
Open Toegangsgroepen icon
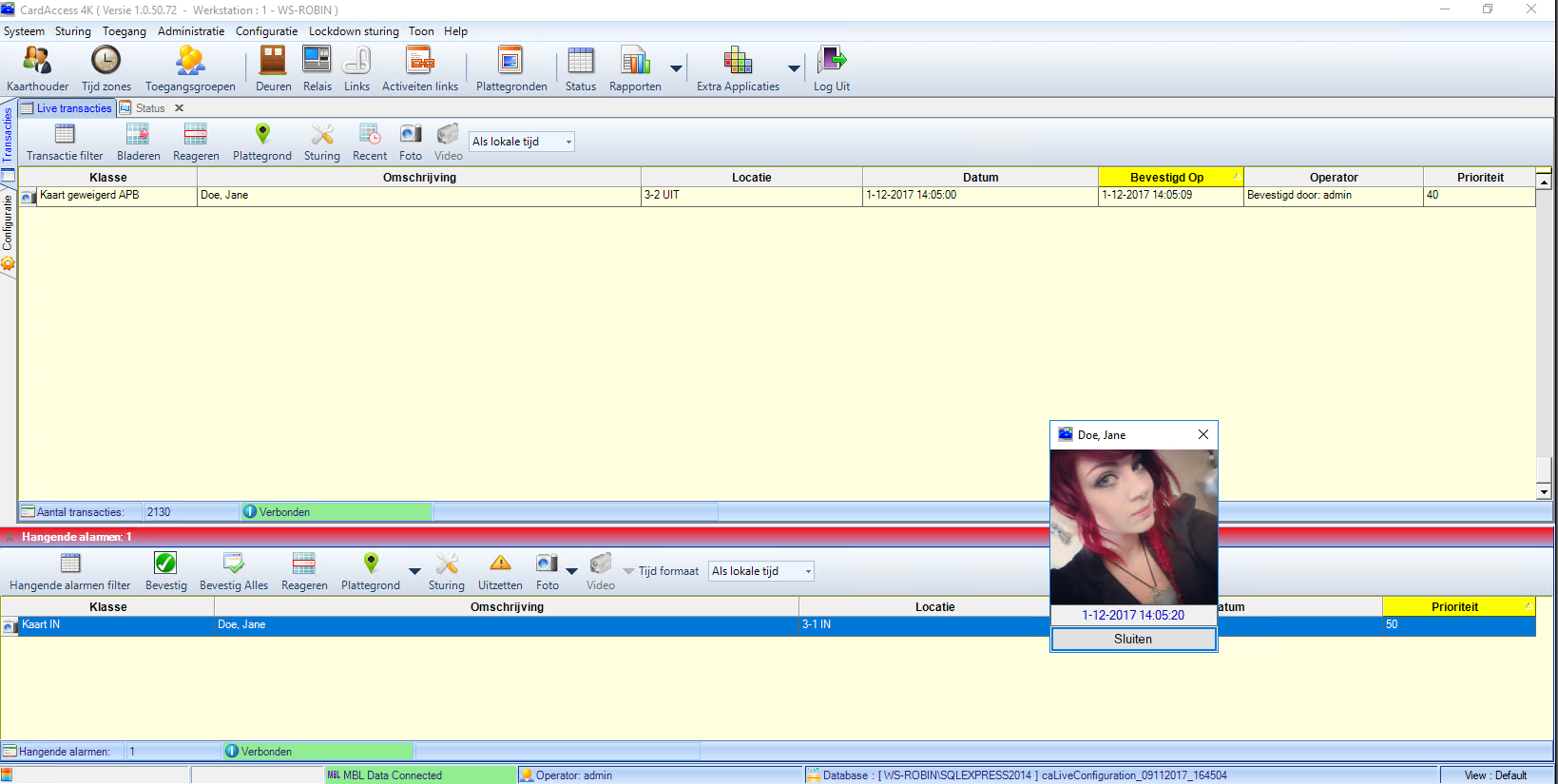point(190,61)
